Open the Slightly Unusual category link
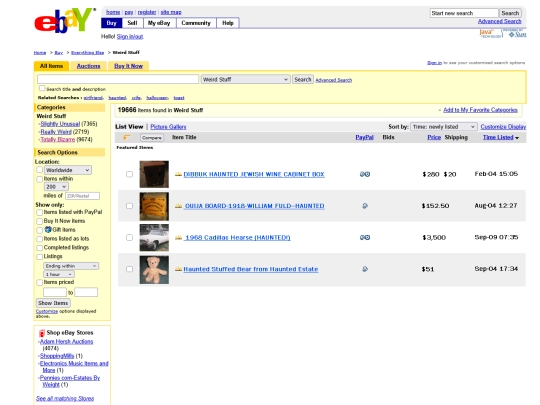This screenshot has height=405, width=540. (60, 124)
